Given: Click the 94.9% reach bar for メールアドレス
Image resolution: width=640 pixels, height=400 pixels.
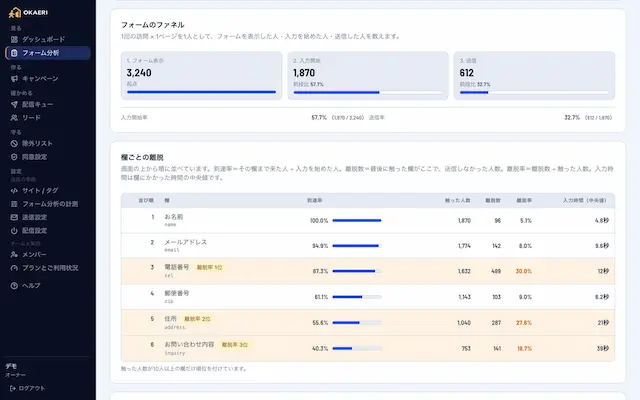Looking at the screenshot, I should click(x=357, y=246).
